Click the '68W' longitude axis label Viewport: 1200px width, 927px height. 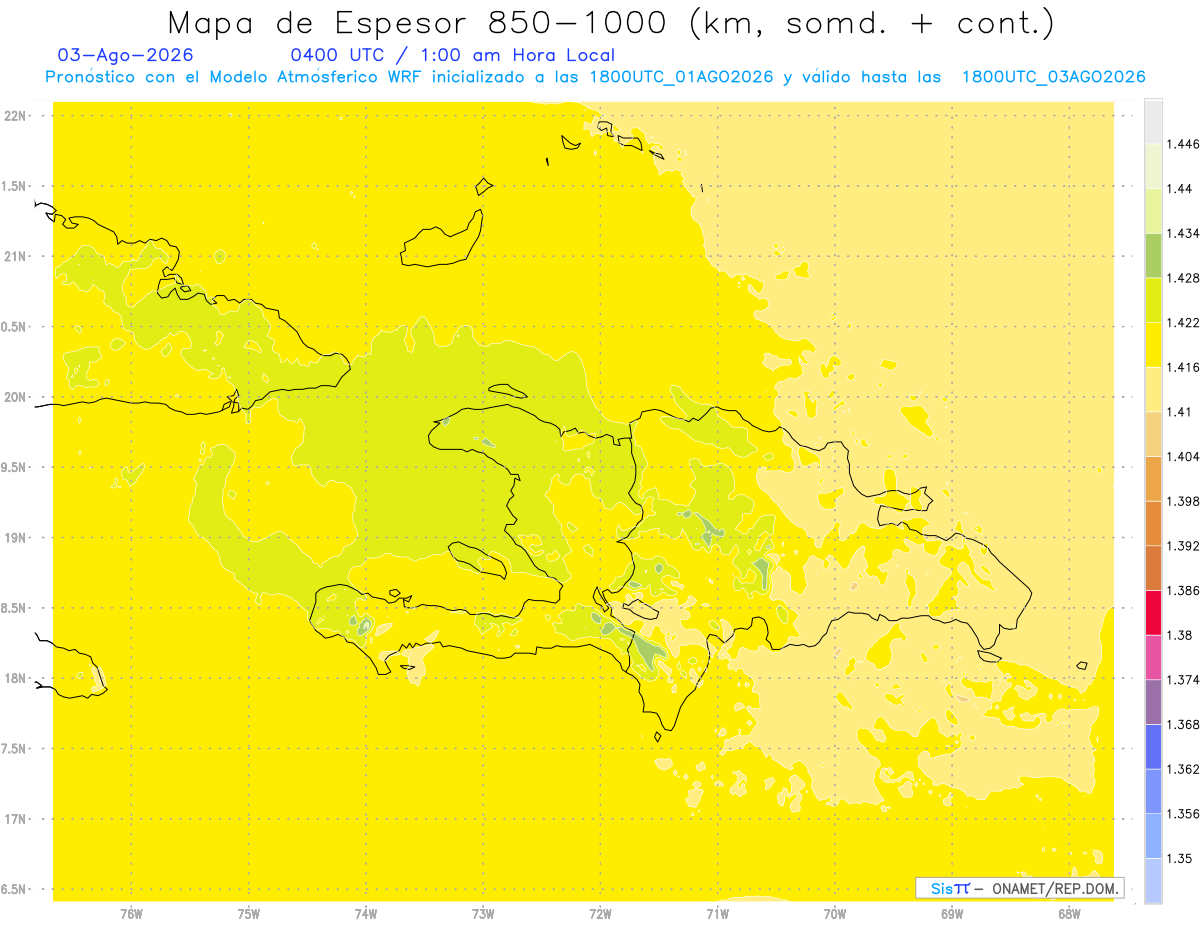click(1069, 914)
